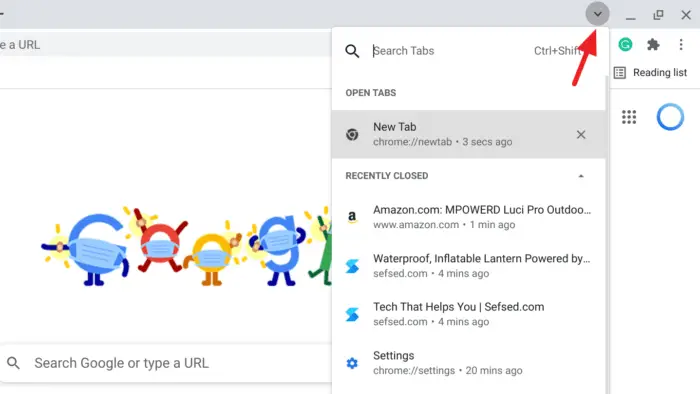Open the Grammarly extension icon
Image resolution: width=700 pixels, height=394 pixels.
625,44
